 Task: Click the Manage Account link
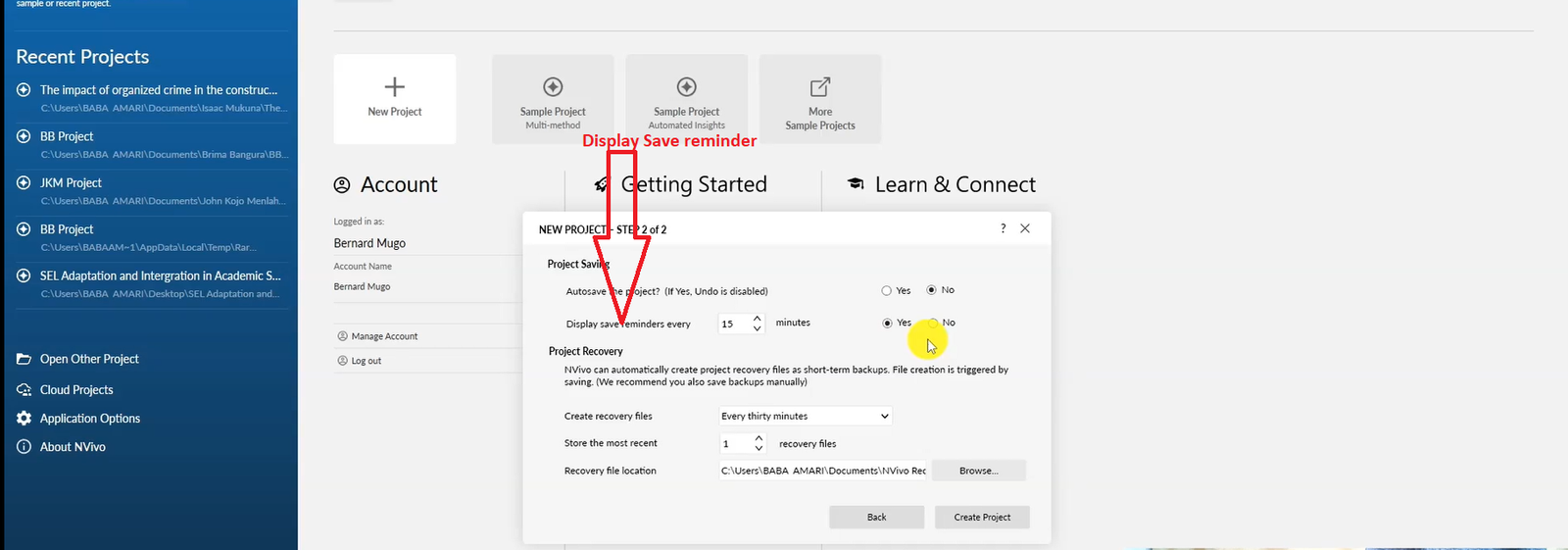coord(384,336)
